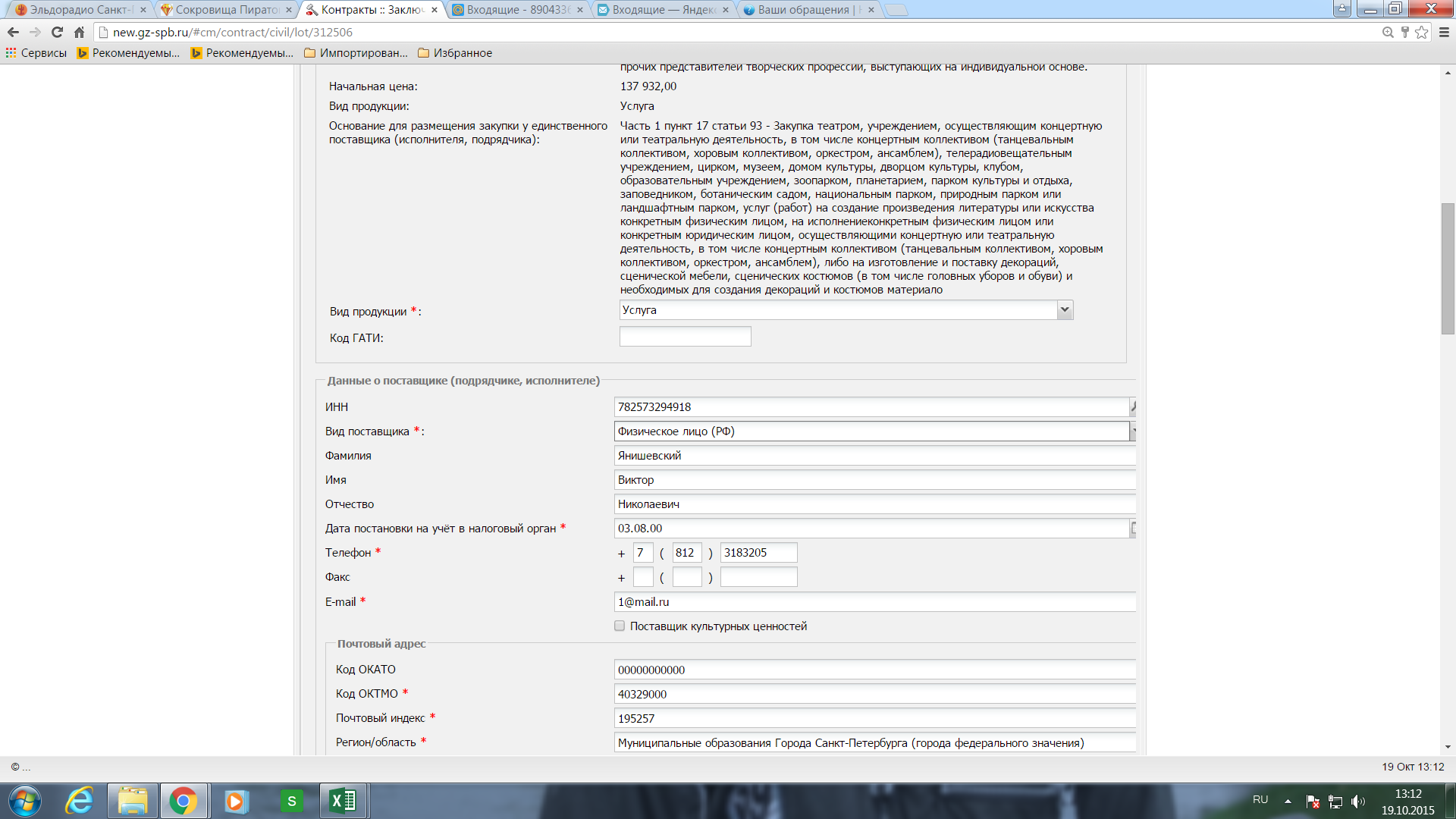Screen dimensions: 1456x819
Task: Click the browser Back arrow
Action: click(x=13, y=32)
